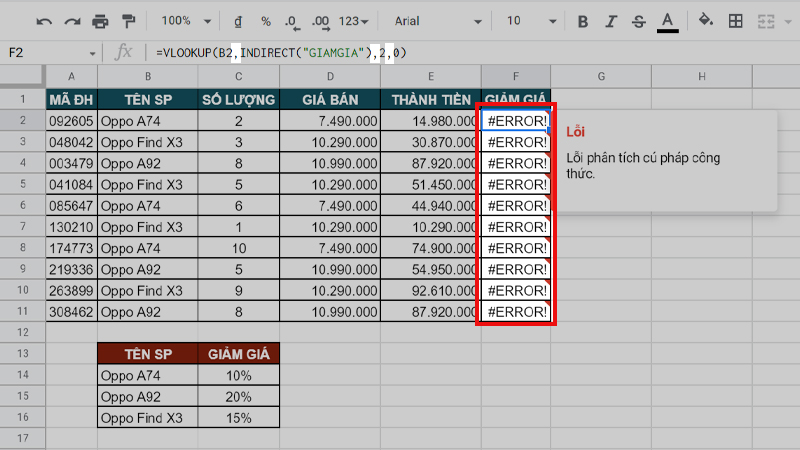
Task: Open the Name box dropdown arrow
Action: tap(92, 53)
